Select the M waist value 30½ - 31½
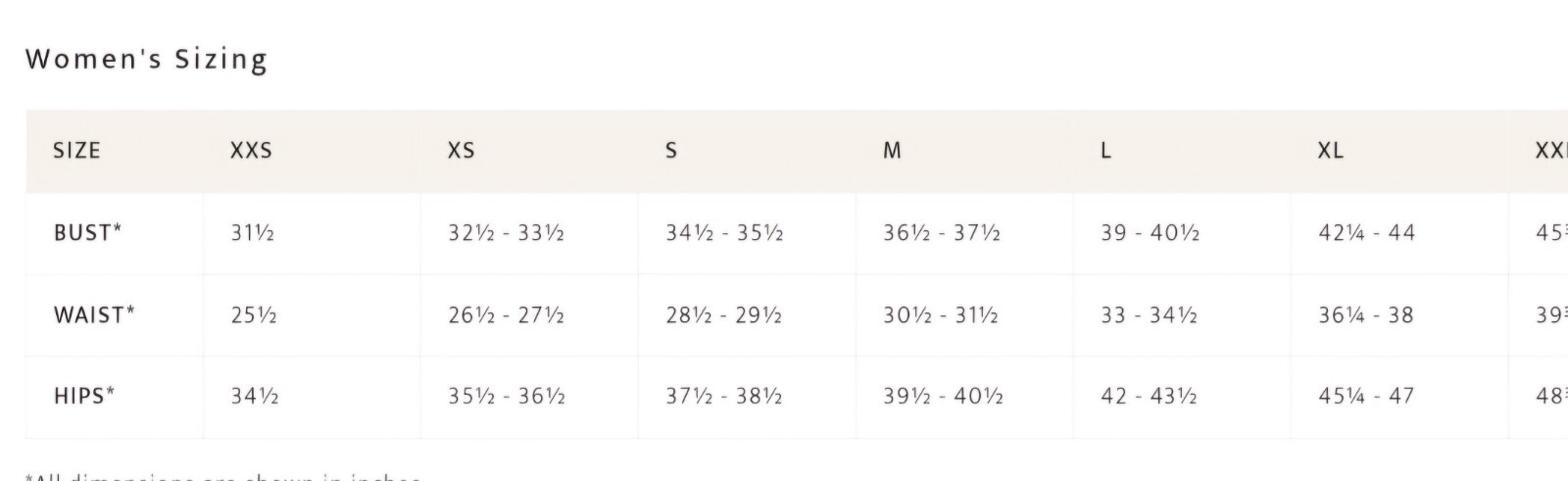Image resolution: width=1568 pixels, height=481 pixels. pos(940,315)
